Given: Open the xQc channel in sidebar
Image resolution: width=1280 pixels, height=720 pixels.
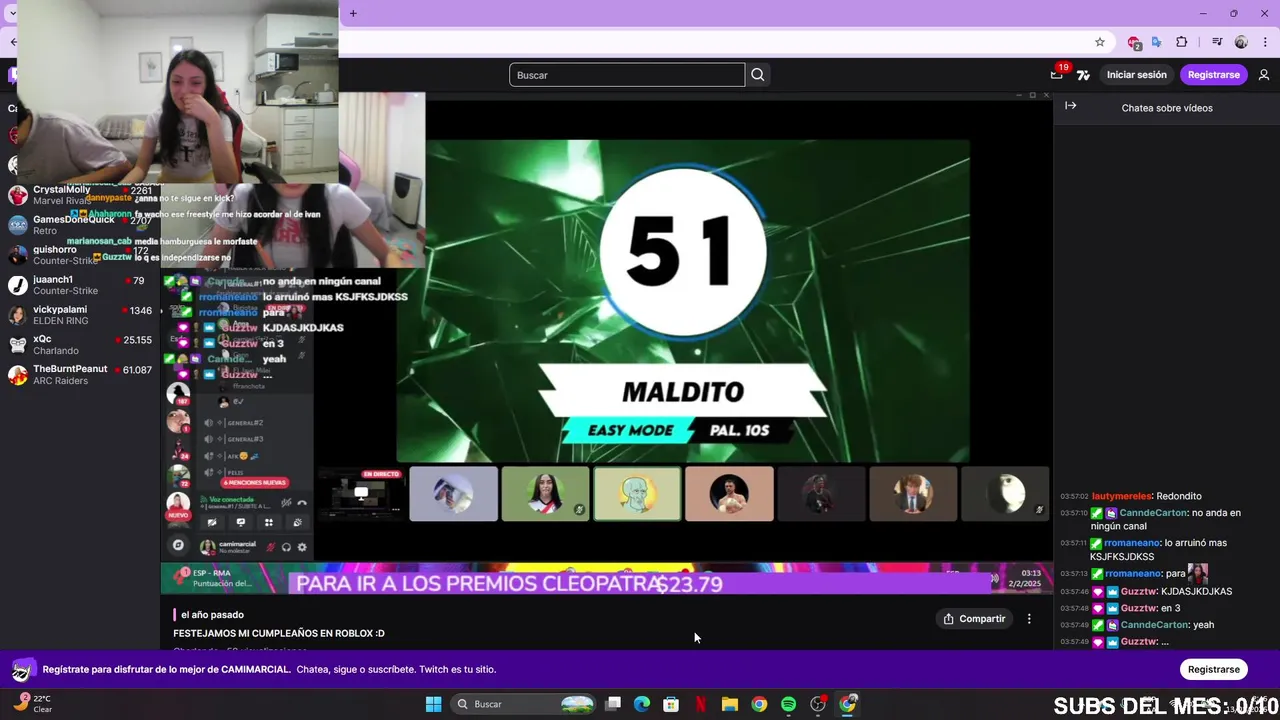Looking at the screenshot, I should pyautogui.click(x=80, y=345).
